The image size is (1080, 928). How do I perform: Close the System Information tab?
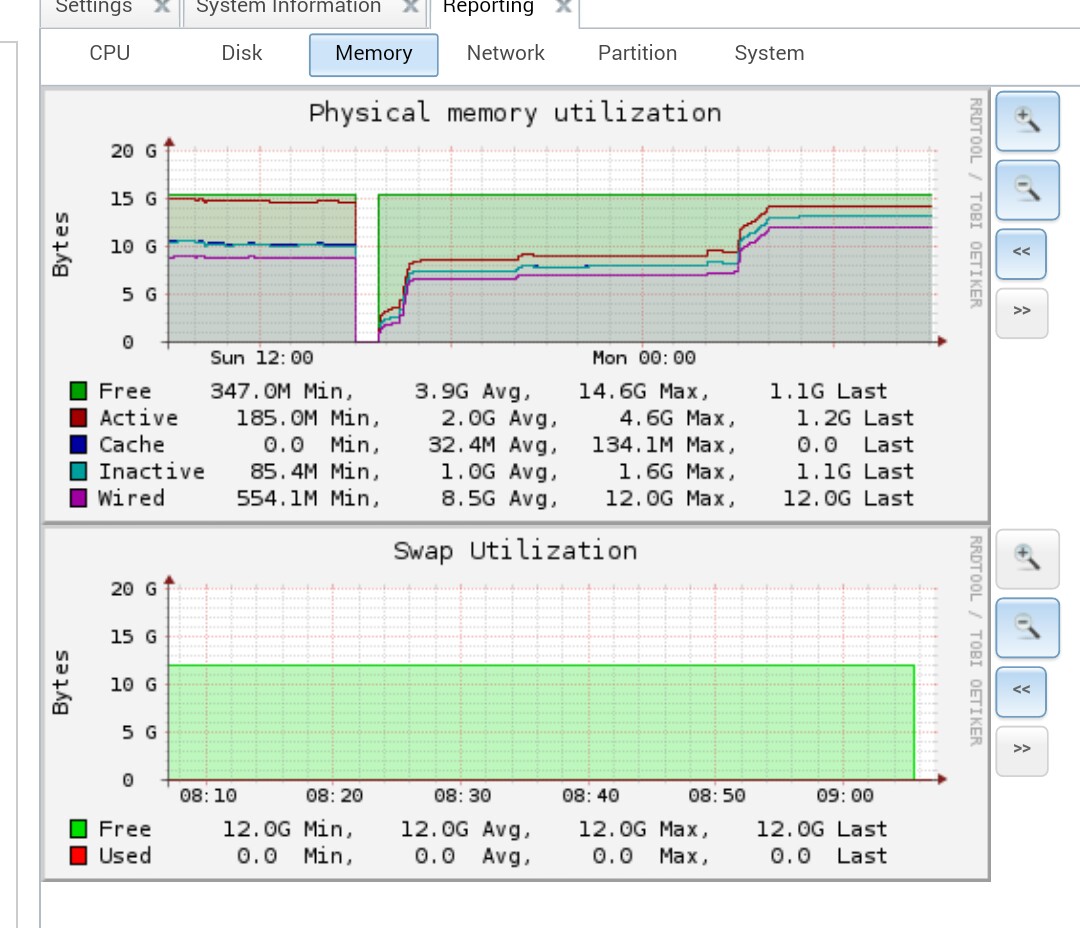(x=411, y=6)
